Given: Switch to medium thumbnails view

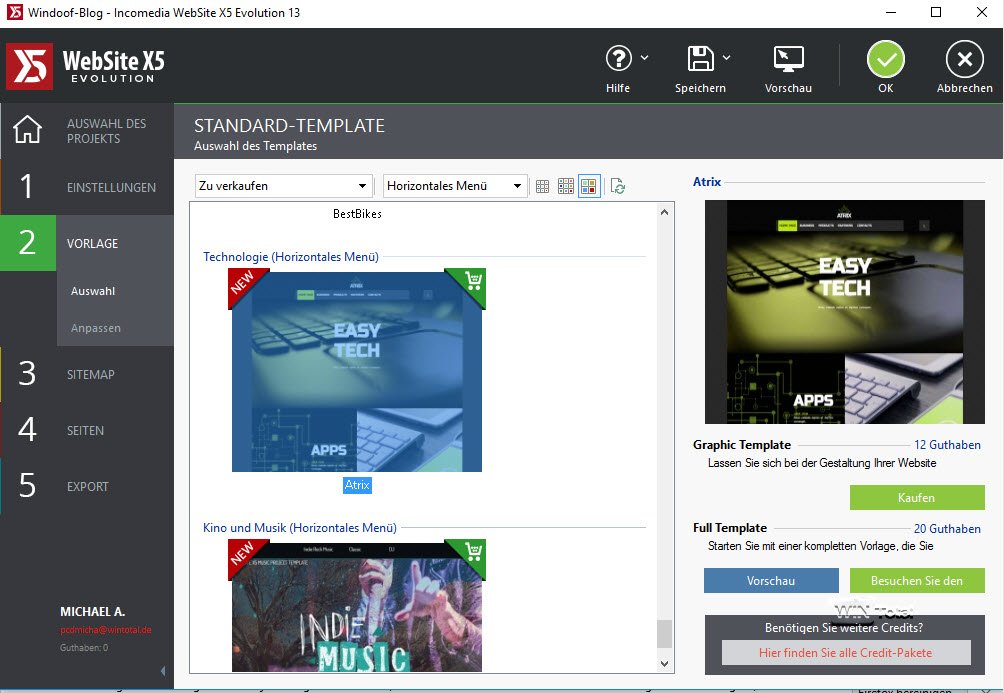Looking at the screenshot, I should pos(566,186).
